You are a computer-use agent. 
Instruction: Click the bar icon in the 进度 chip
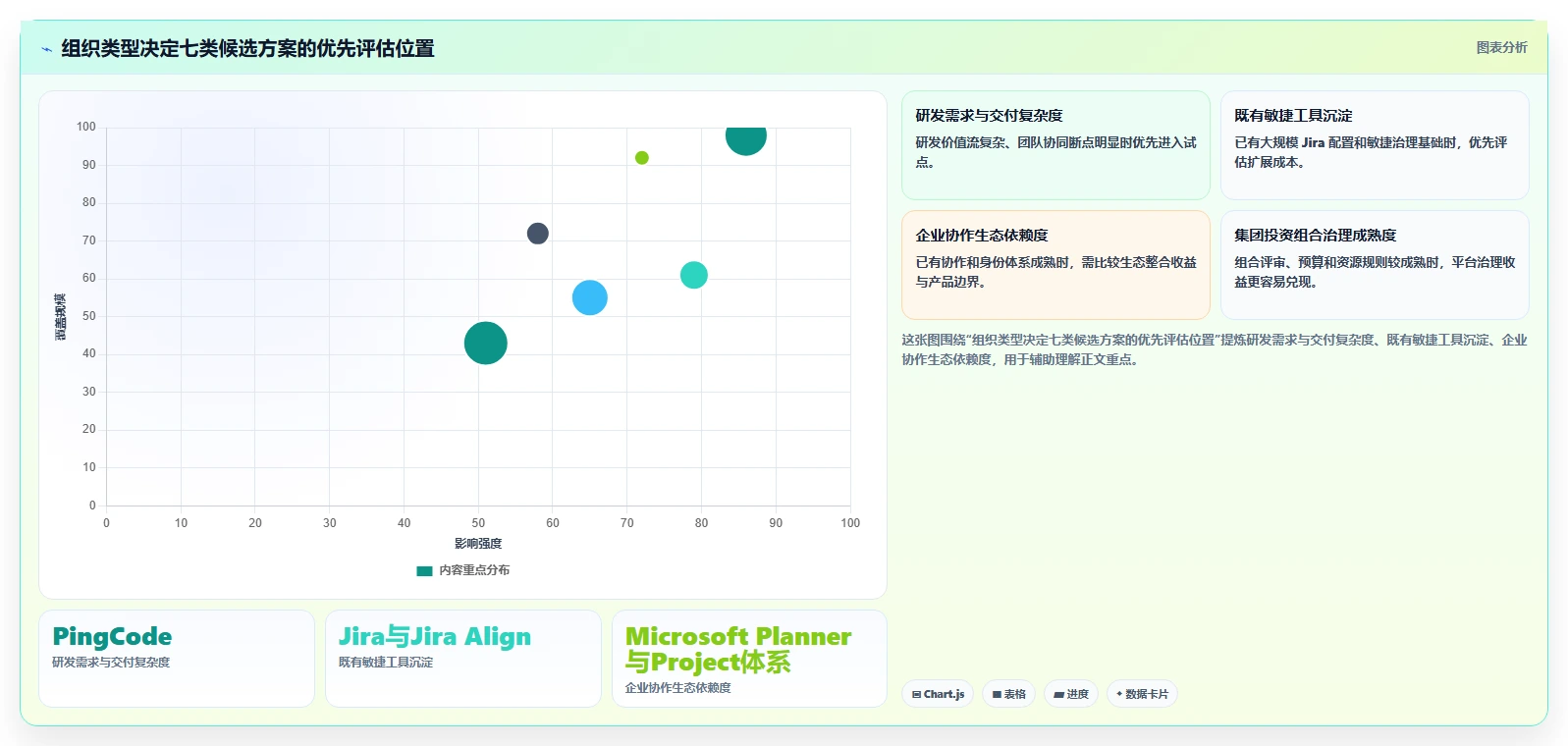tap(1059, 694)
